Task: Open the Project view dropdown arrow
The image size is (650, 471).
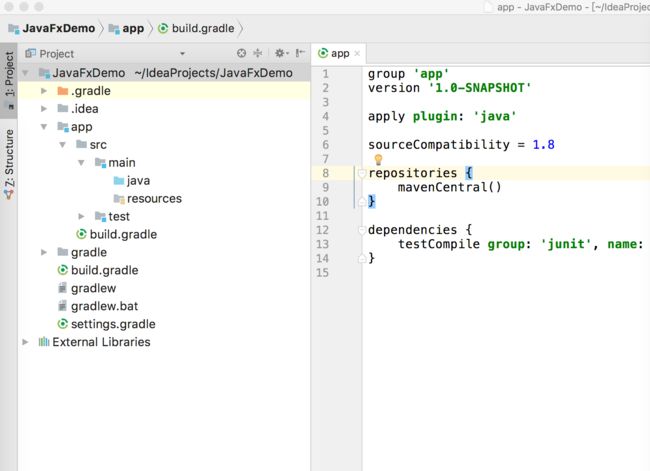Action: [182, 53]
